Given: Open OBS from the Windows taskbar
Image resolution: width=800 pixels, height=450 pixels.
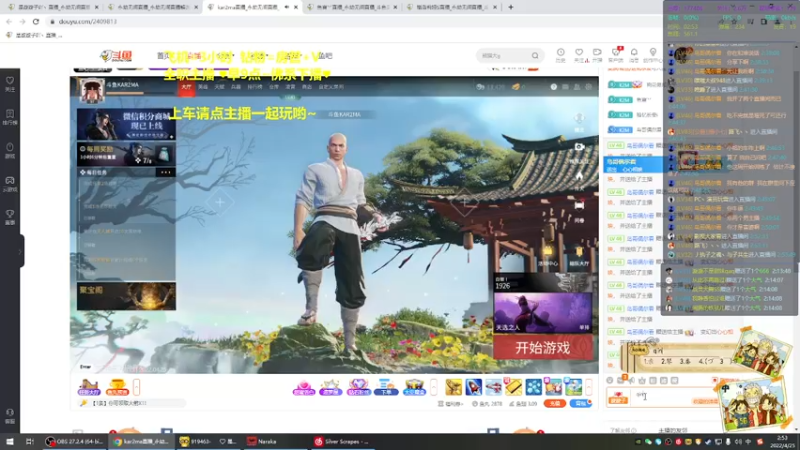Looking at the screenshot, I should 74,442.
